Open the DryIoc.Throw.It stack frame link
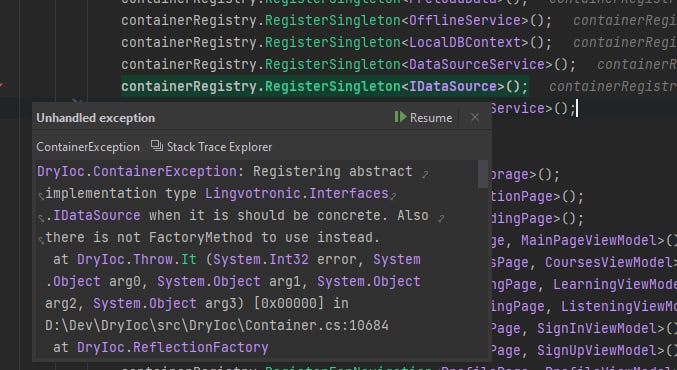The image size is (677, 370). 136,259
